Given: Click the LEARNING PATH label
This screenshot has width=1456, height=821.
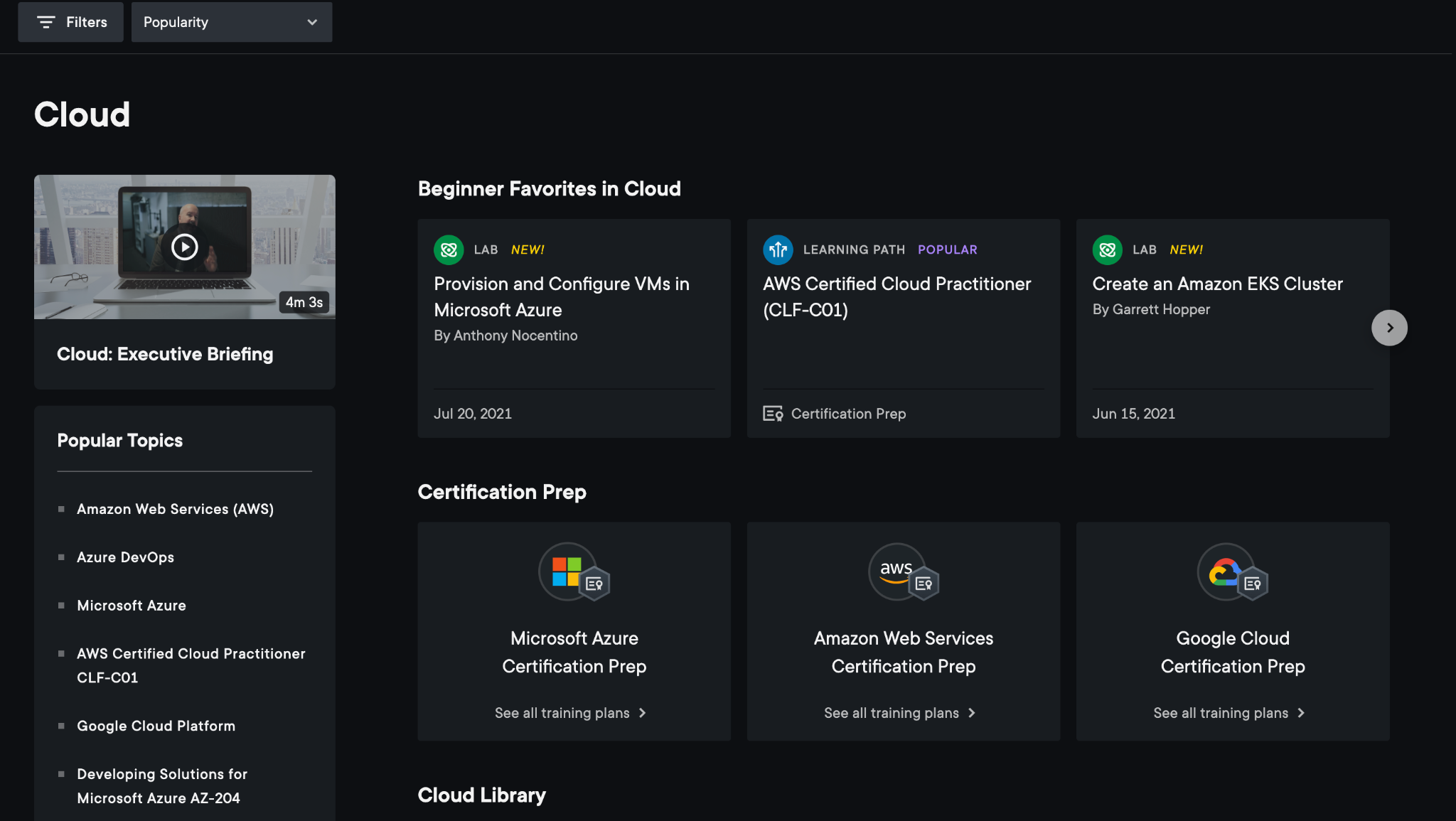Looking at the screenshot, I should tap(854, 249).
